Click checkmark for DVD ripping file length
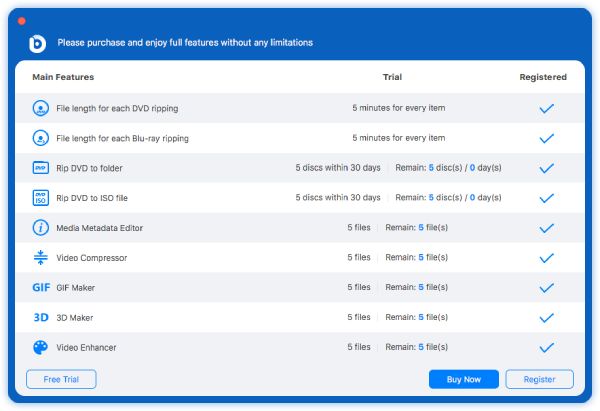The width and height of the screenshot is (600, 411). click(x=546, y=108)
